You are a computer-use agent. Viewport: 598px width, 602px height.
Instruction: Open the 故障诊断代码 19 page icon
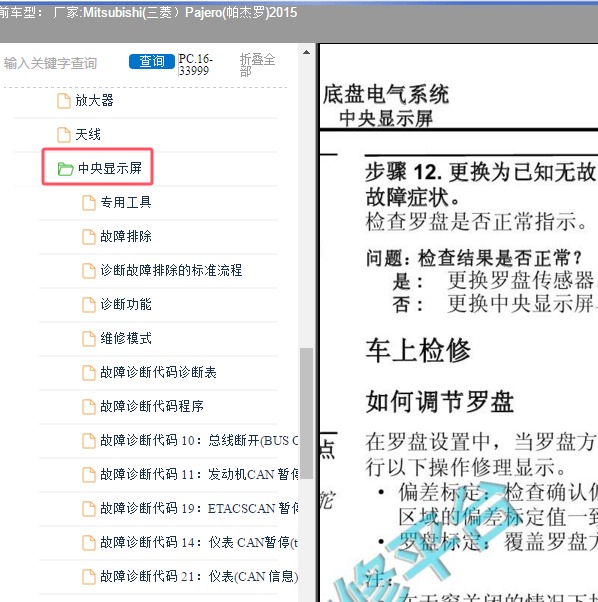pos(89,508)
